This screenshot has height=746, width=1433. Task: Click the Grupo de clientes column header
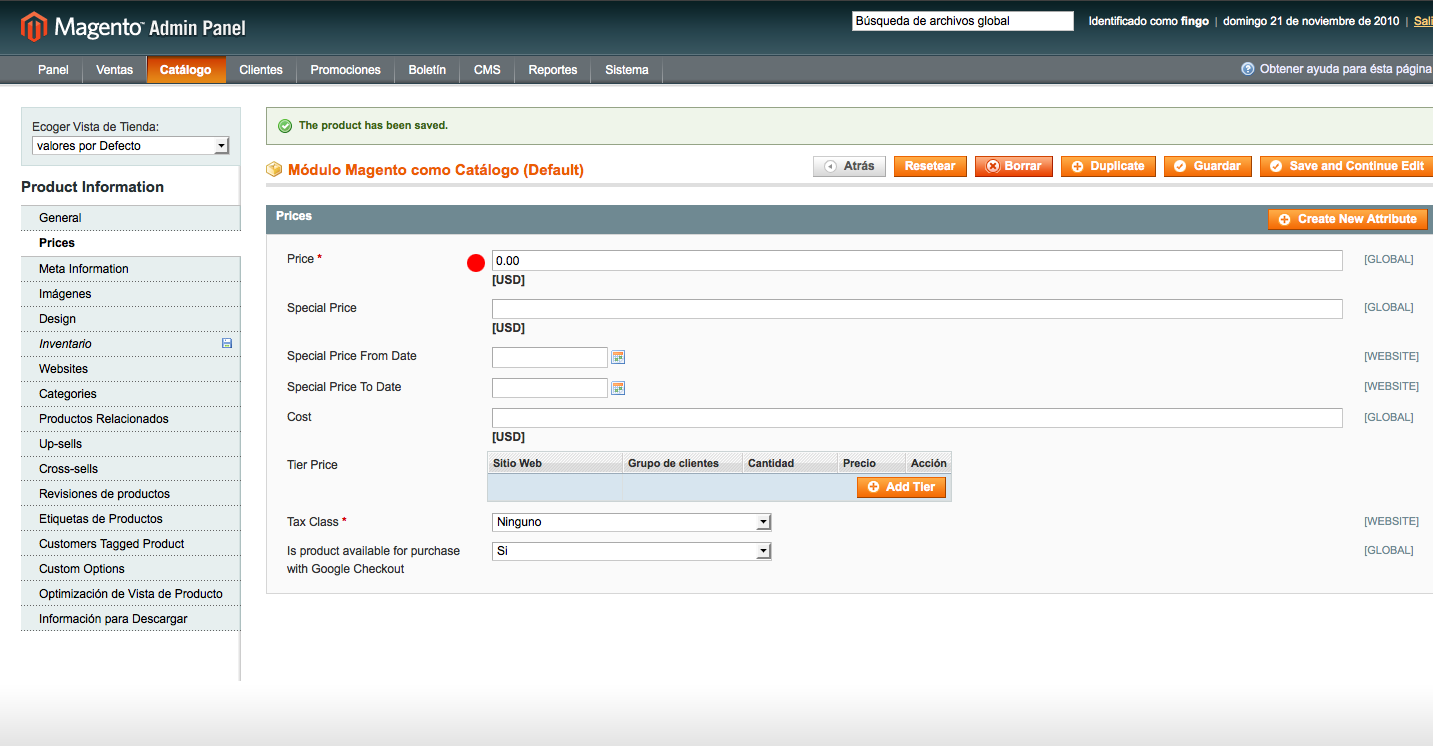click(683, 463)
